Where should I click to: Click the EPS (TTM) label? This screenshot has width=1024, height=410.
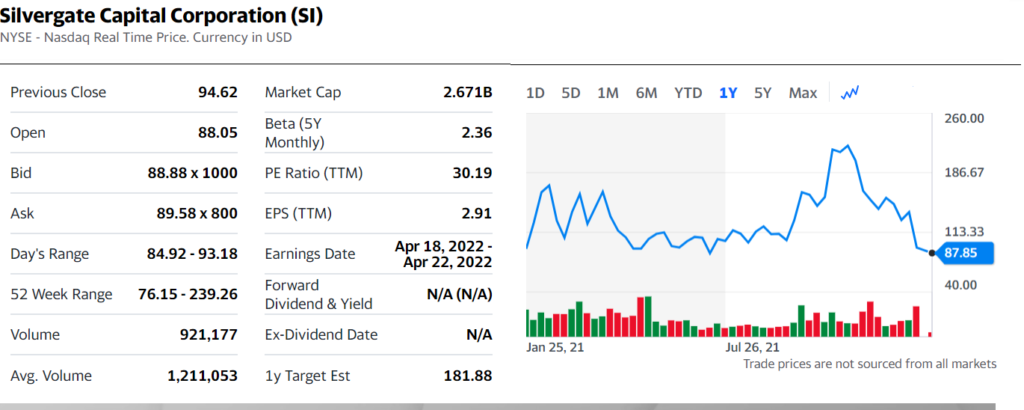coord(298,213)
